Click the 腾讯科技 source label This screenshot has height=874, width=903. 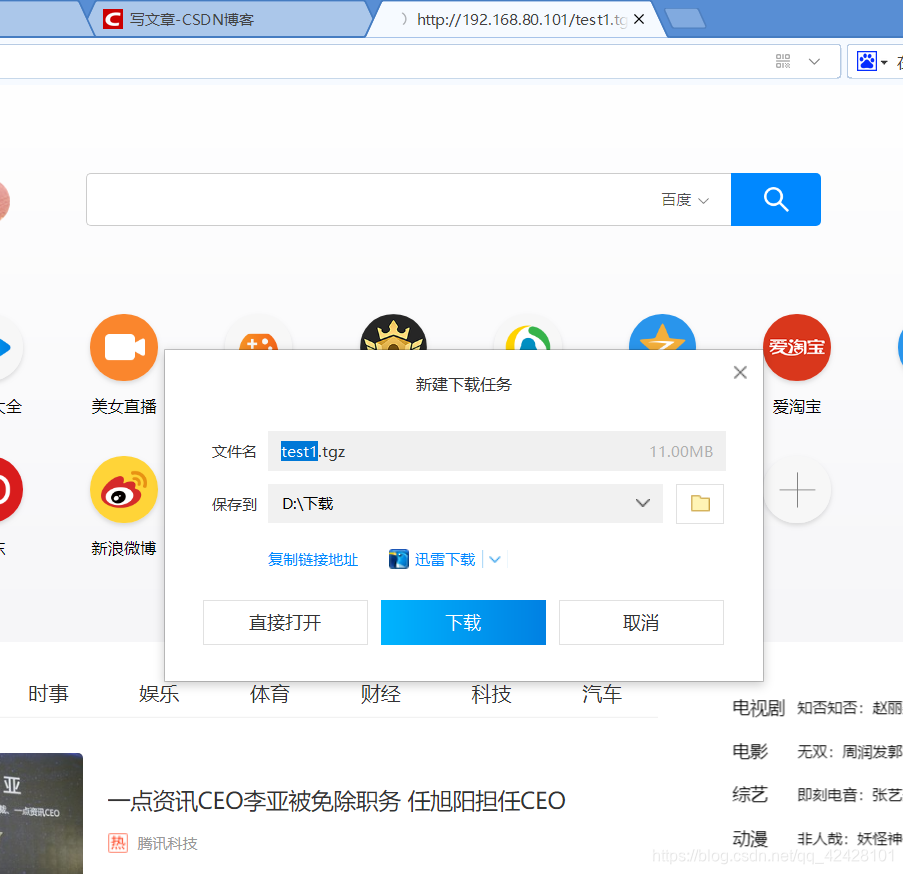[167, 843]
